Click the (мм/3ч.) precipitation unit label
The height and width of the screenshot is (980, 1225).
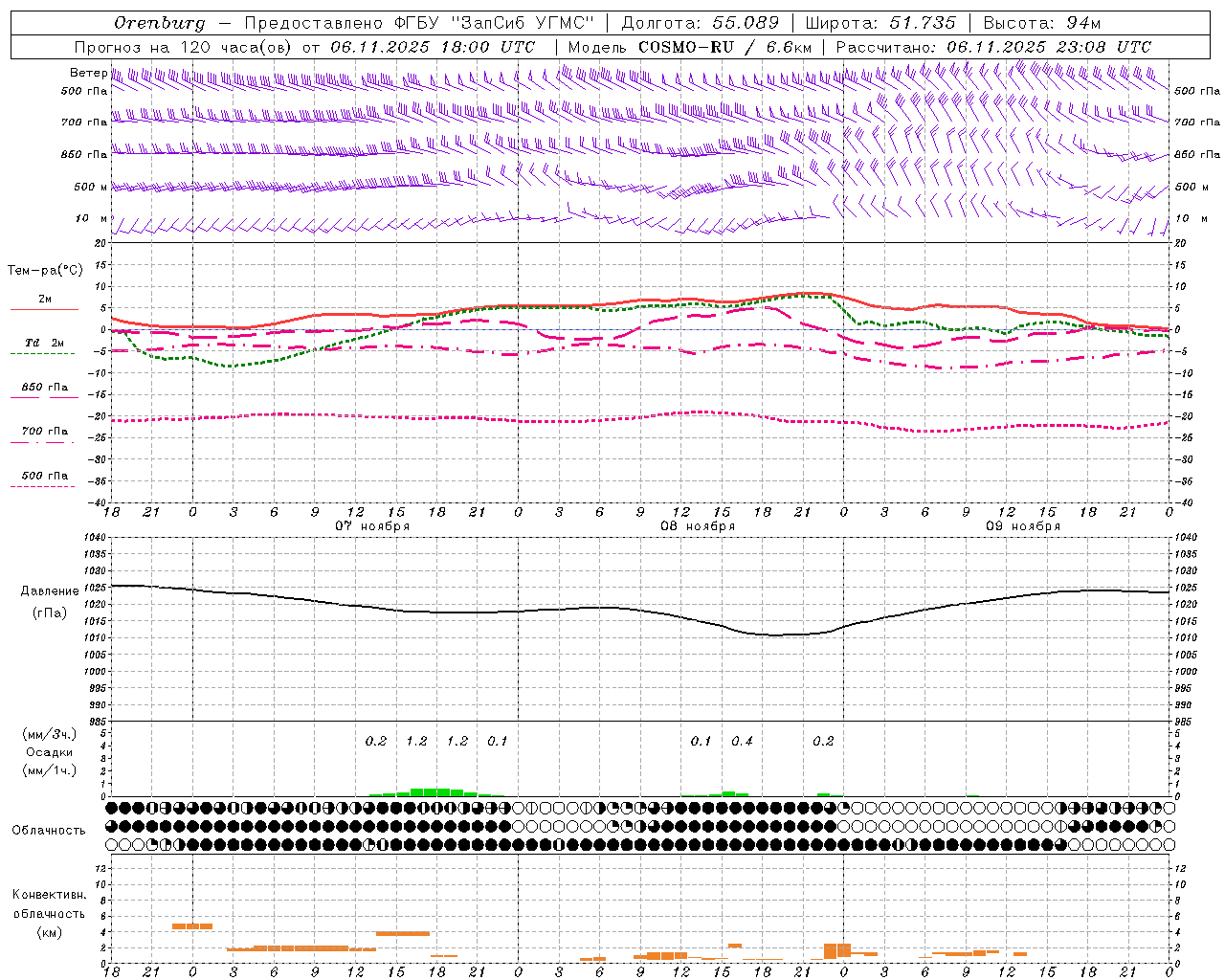(x=50, y=734)
